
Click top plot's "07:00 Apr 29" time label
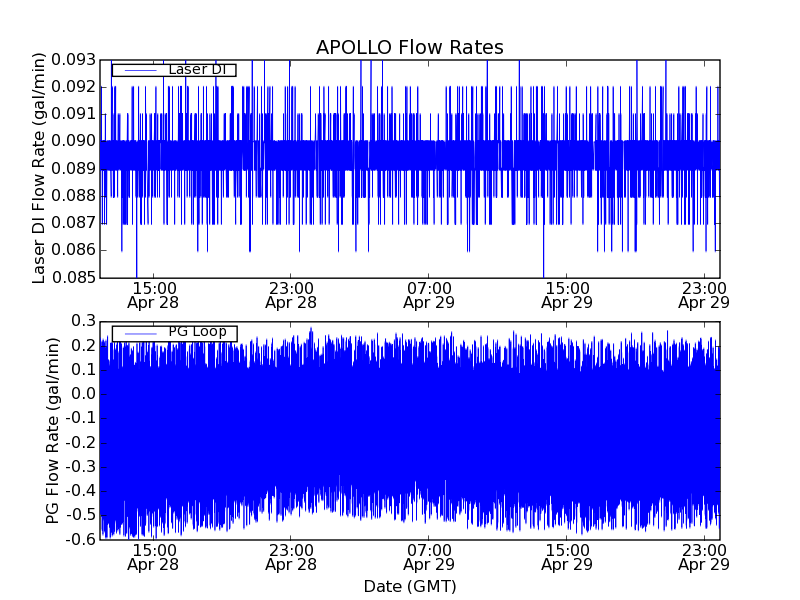pyautogui.click(x=429, y=294)
